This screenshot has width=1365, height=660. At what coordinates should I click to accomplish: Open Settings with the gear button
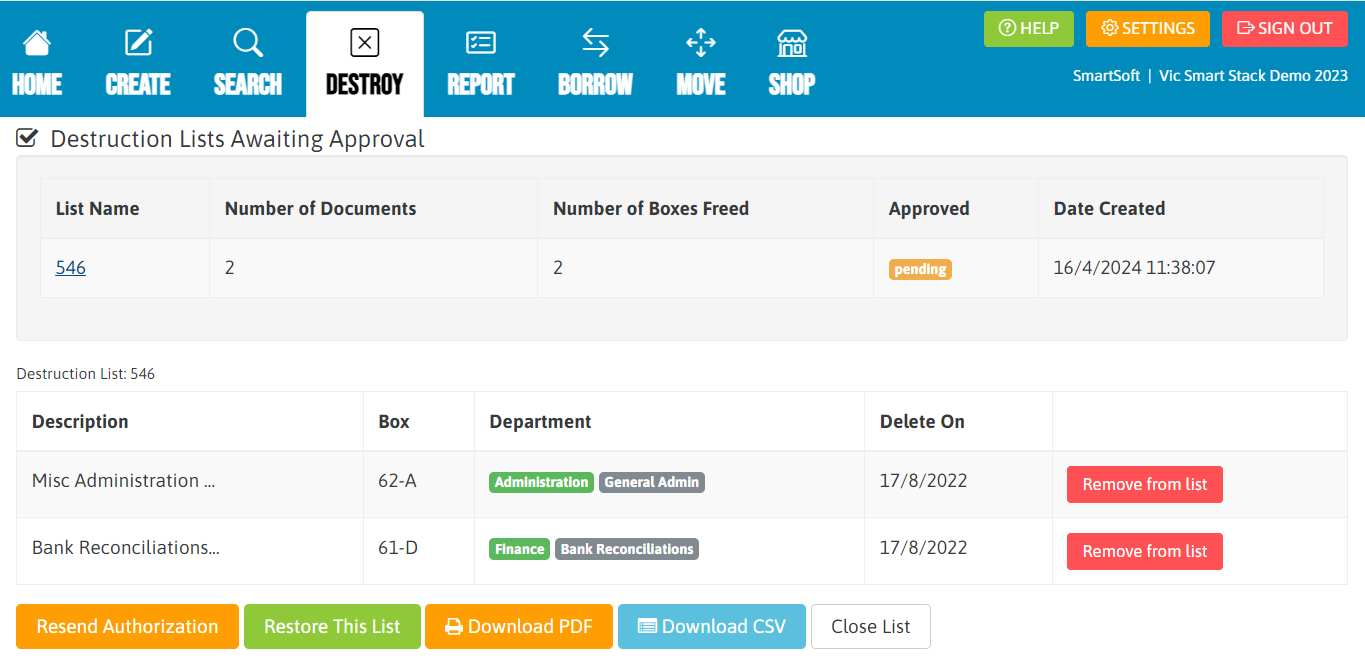(1148, 29)
